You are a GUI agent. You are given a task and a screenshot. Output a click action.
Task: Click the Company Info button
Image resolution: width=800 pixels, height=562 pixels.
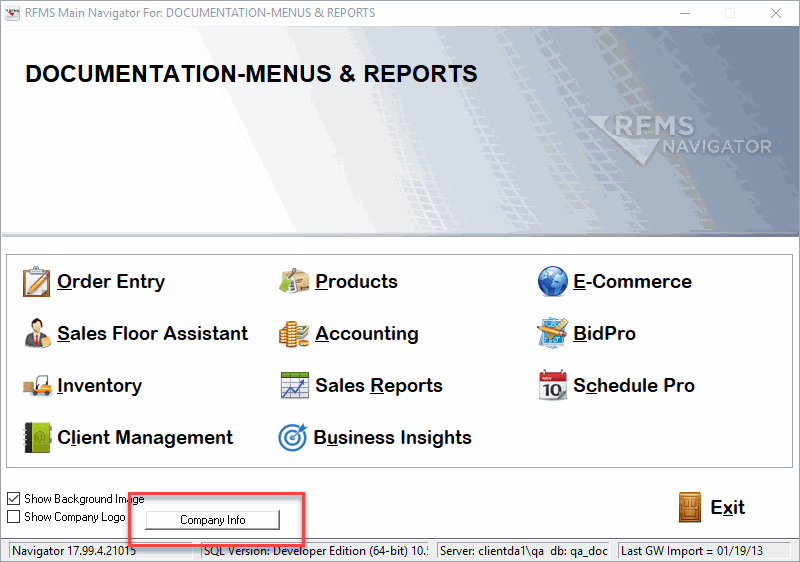[213, 520]
